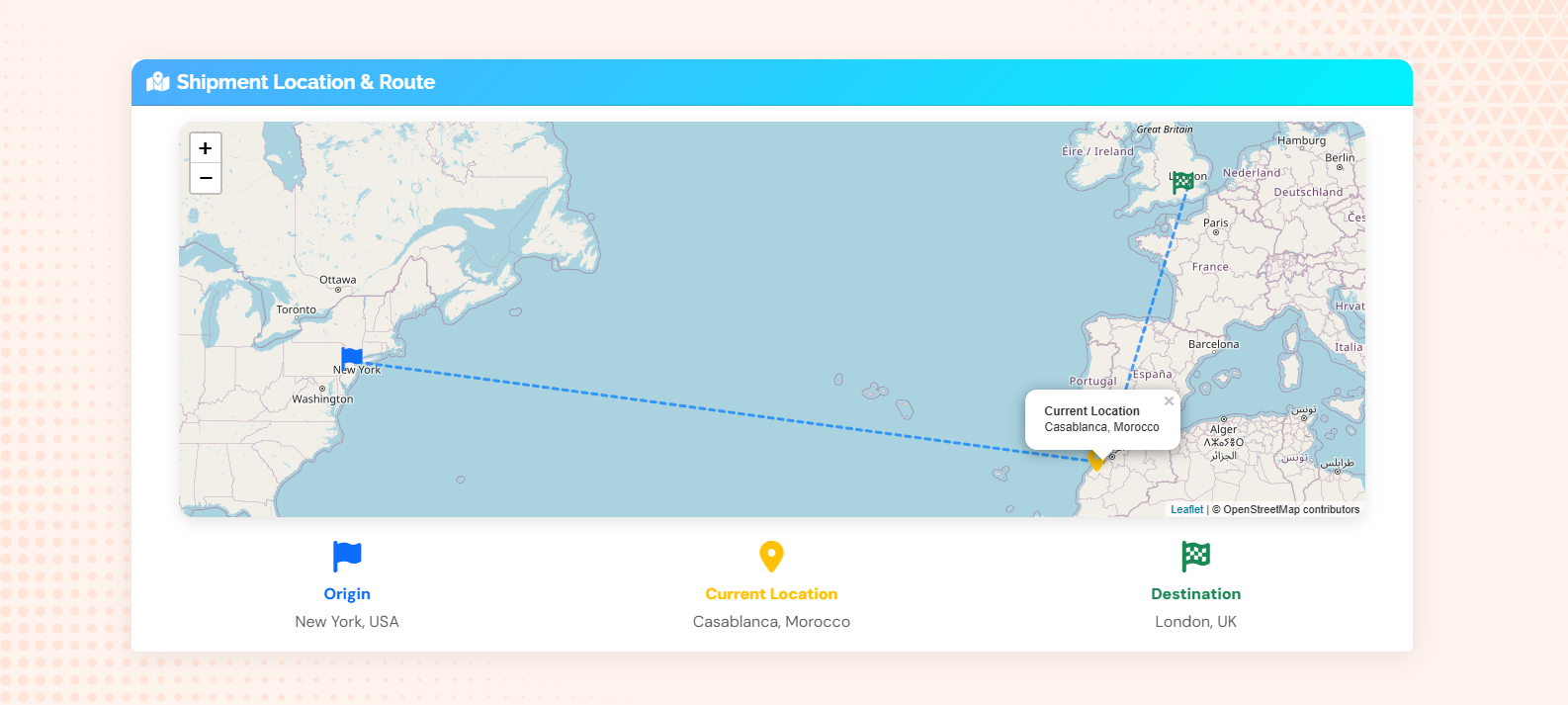Screen dimensions: 1568x705
Task: Select the Origin legend label
Action: click(x=347, y=594)
